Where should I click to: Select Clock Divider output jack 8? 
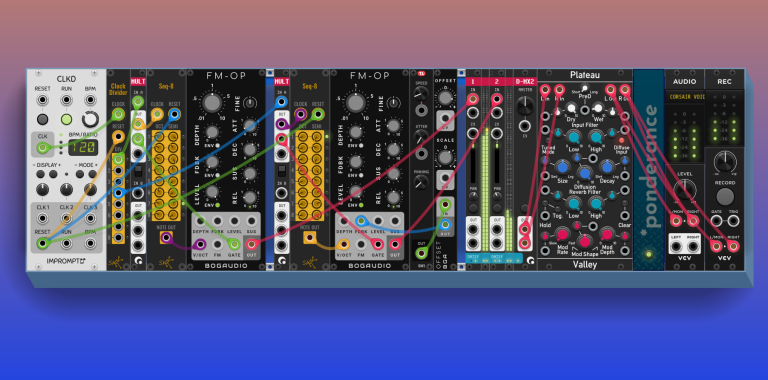click(x=118, y=238)
